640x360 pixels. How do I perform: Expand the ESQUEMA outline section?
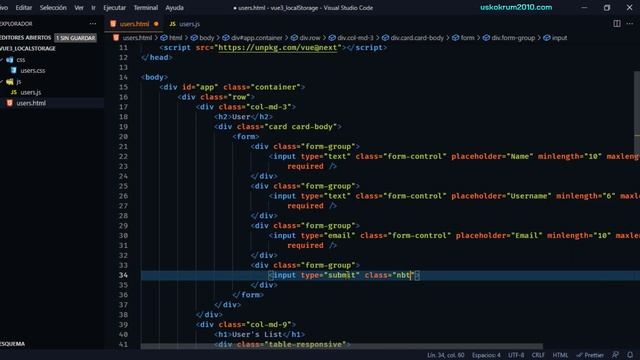[x=12, y=344]
